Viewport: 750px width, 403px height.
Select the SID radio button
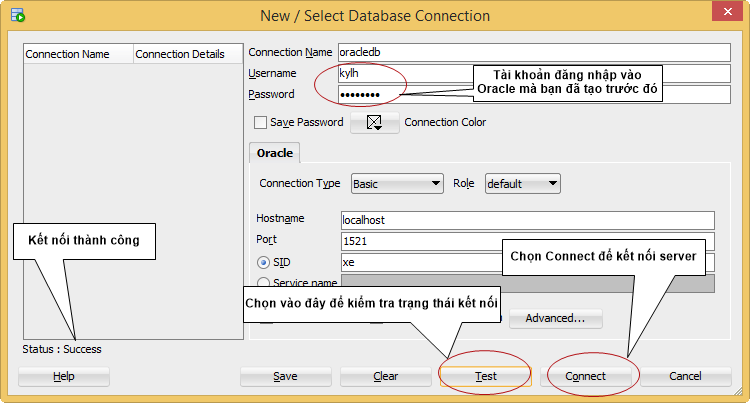263,262
